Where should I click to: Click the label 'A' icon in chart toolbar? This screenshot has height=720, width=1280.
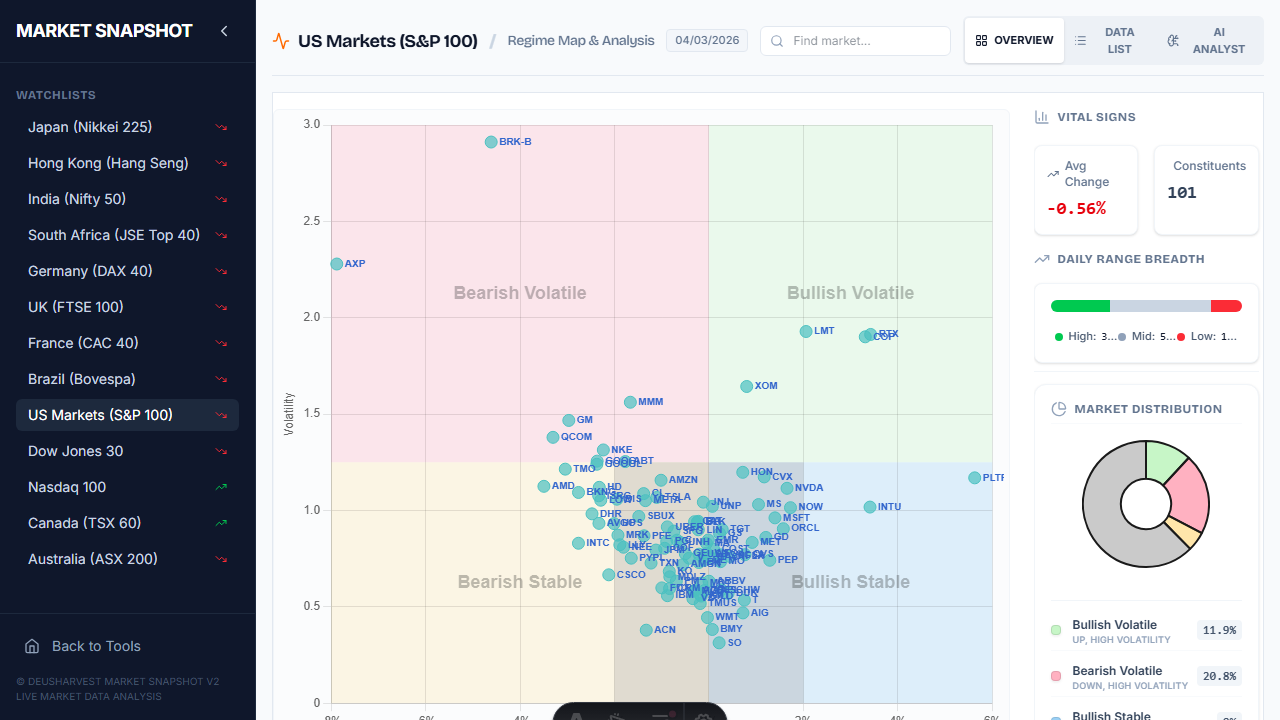[x=576, y=716]
